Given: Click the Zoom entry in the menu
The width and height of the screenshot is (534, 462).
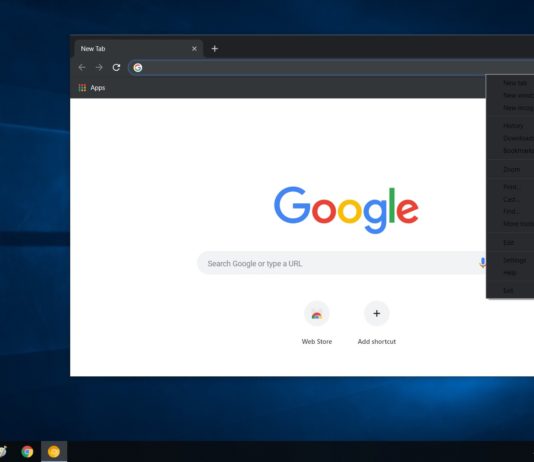Looking at the screenshot, I should [510, 169].
